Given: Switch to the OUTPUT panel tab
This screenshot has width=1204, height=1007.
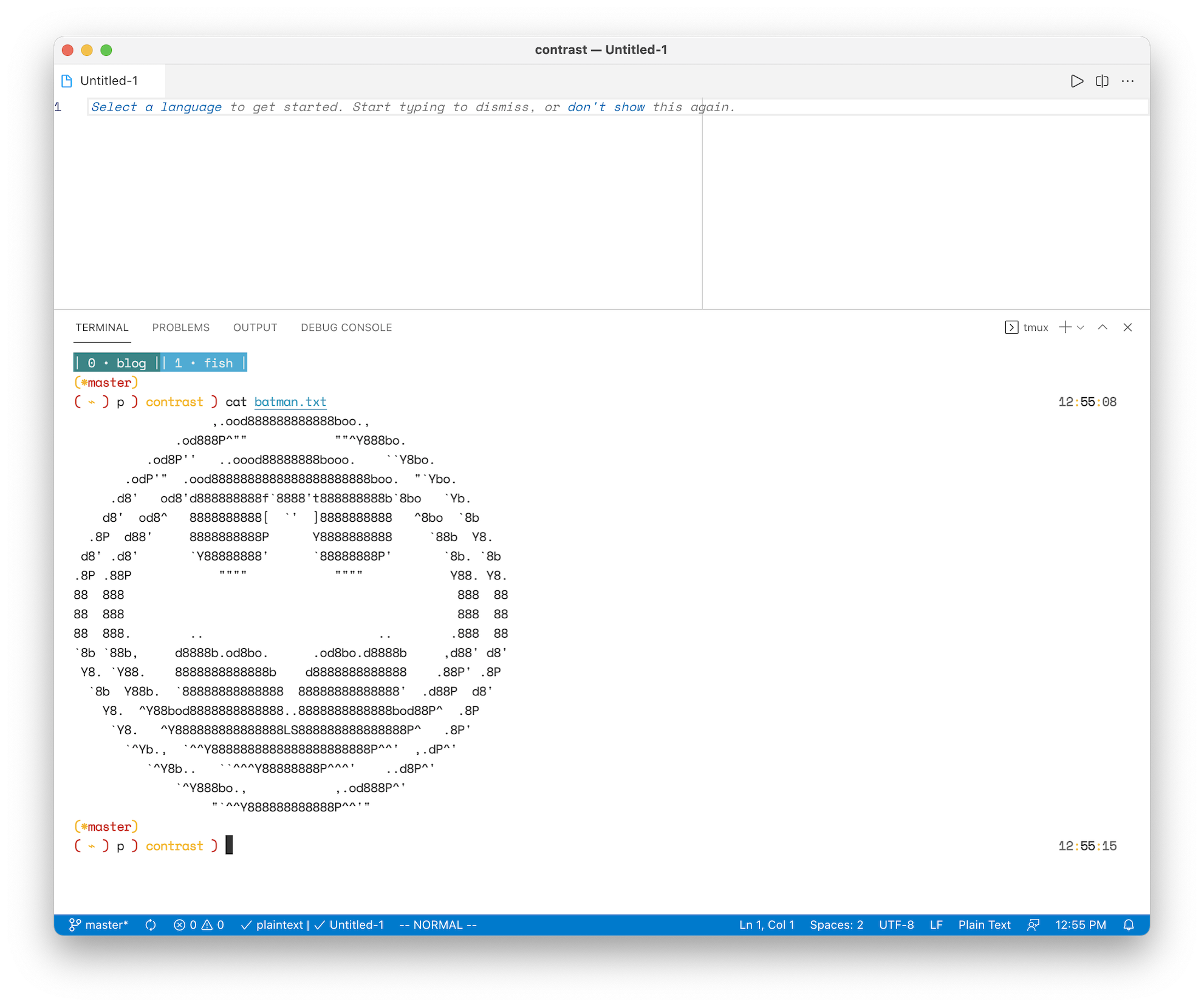Looking at the screenshot, I should point(255,327).
